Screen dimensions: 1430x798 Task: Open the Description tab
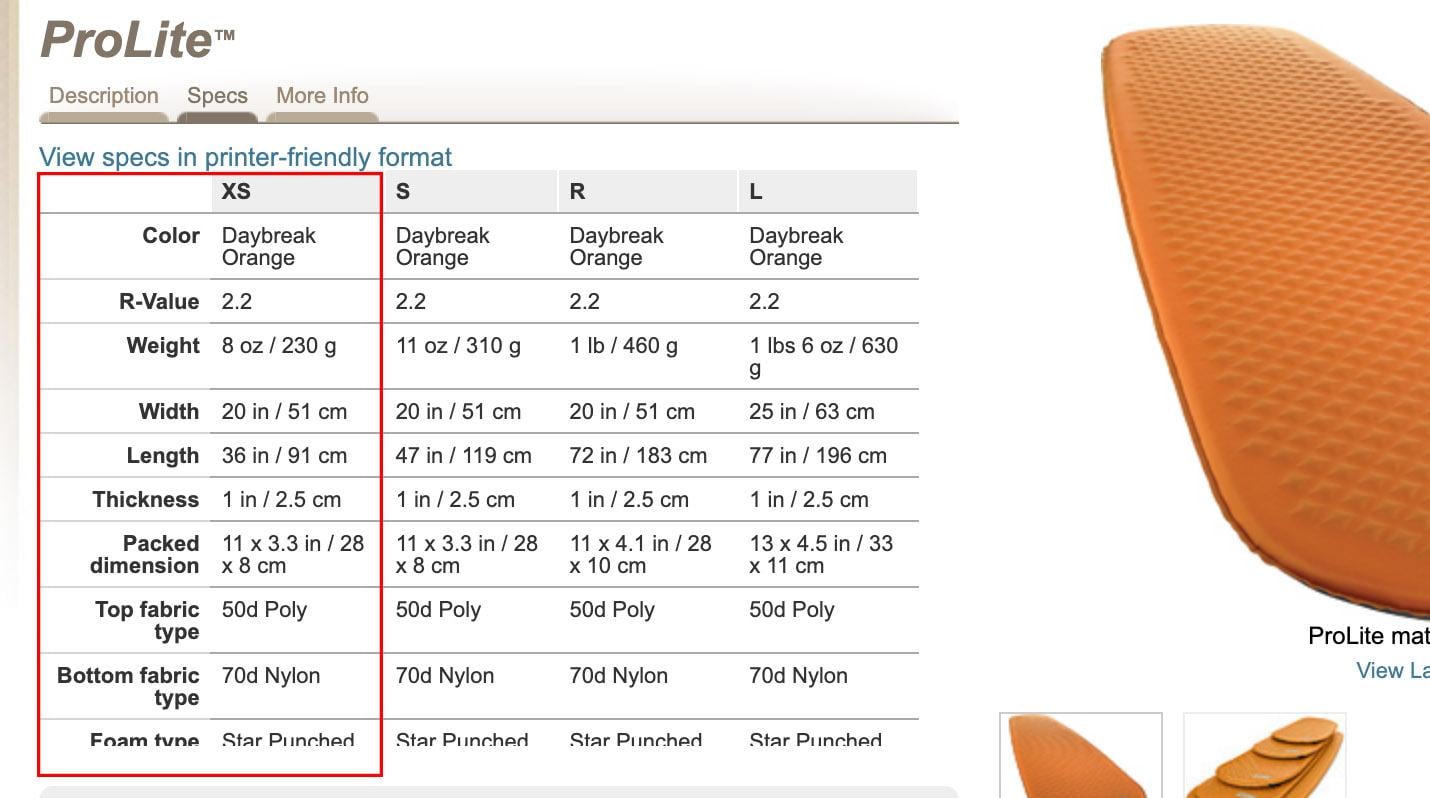pyautogui.click(x=104, y=96)
